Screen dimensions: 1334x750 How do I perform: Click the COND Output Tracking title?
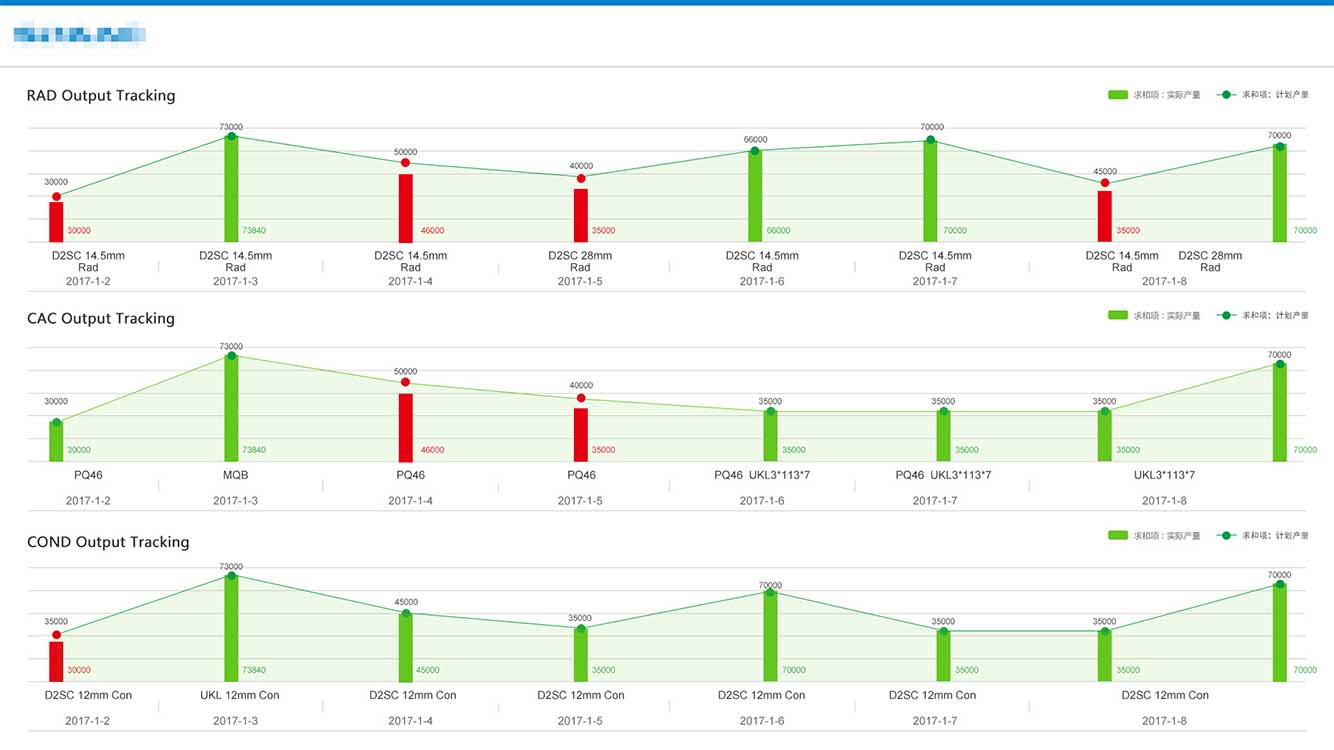coord(108,542)
